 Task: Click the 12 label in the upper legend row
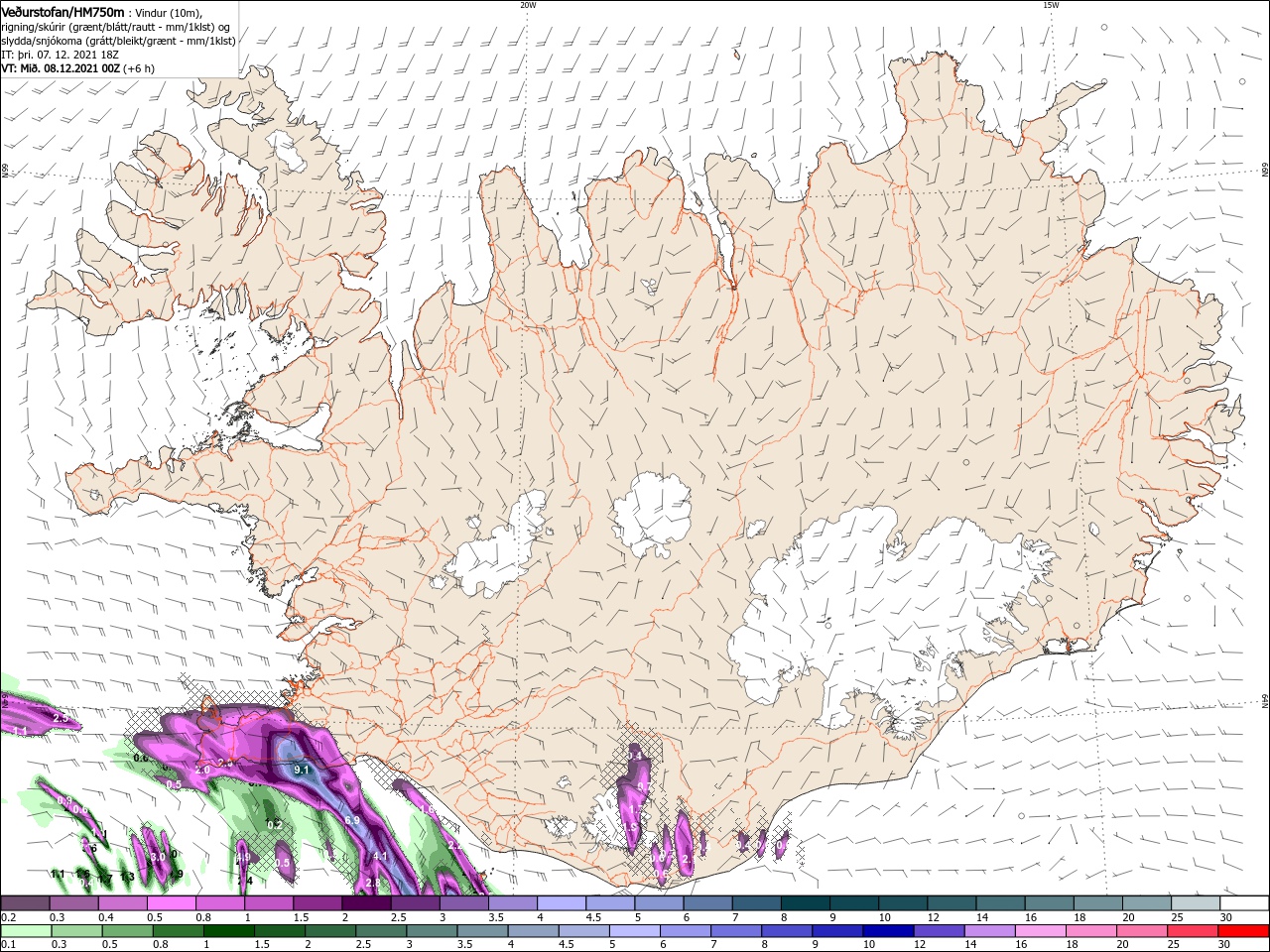pyautogui.click(x=932, y=917)
